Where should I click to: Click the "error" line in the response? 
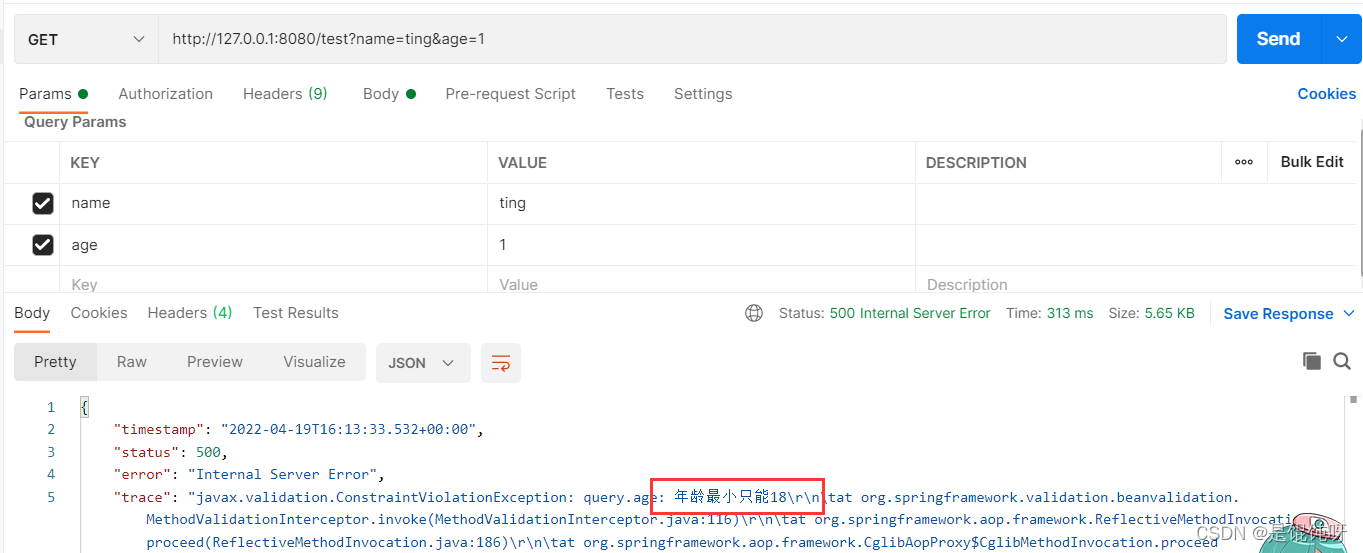249,474
